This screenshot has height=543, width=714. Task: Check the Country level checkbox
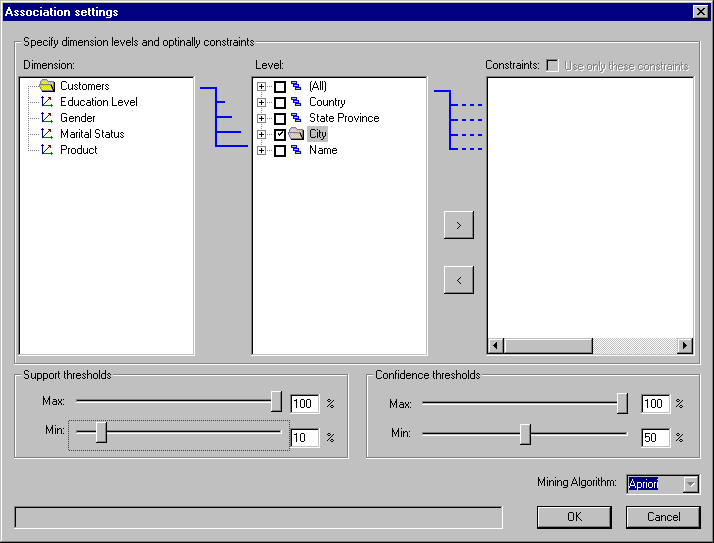[x=280, y=102]
